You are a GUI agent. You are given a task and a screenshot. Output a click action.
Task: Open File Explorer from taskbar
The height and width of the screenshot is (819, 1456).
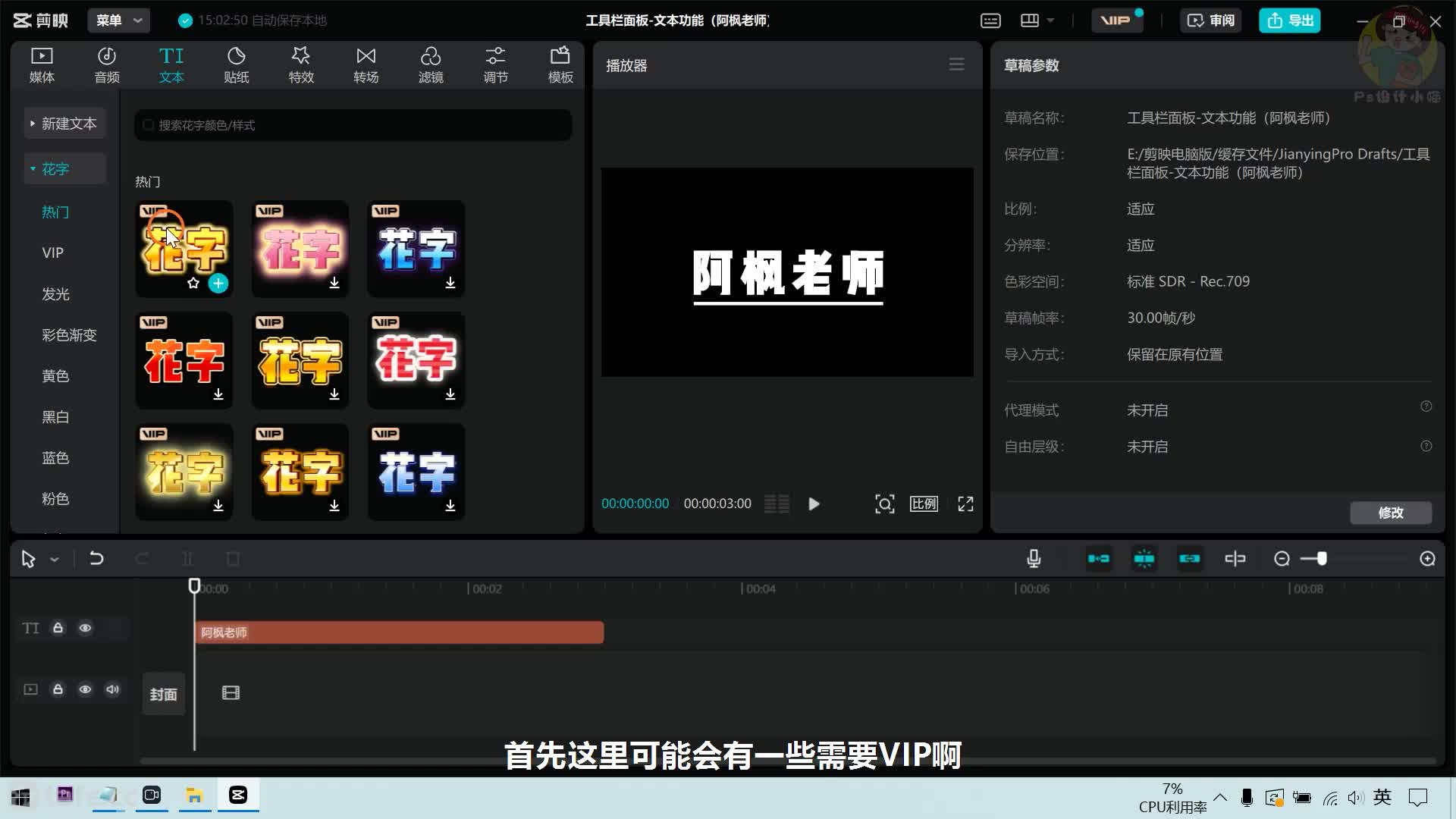tap(194, 795)
